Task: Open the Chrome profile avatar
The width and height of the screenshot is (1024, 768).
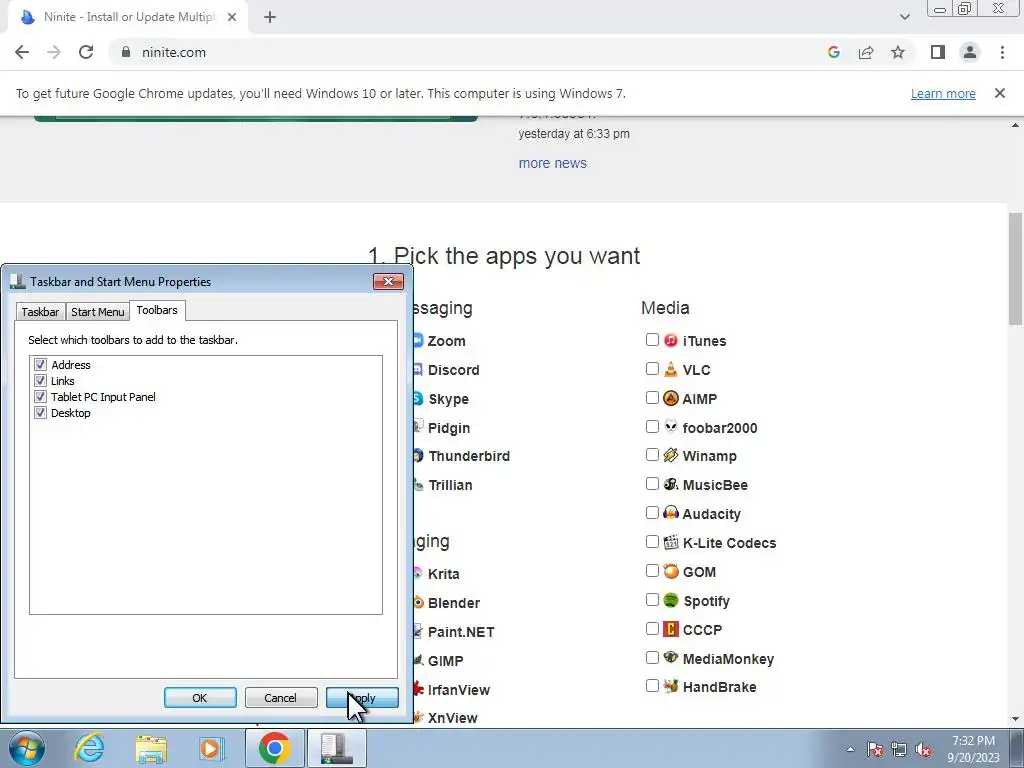Action: pos(970,52)
